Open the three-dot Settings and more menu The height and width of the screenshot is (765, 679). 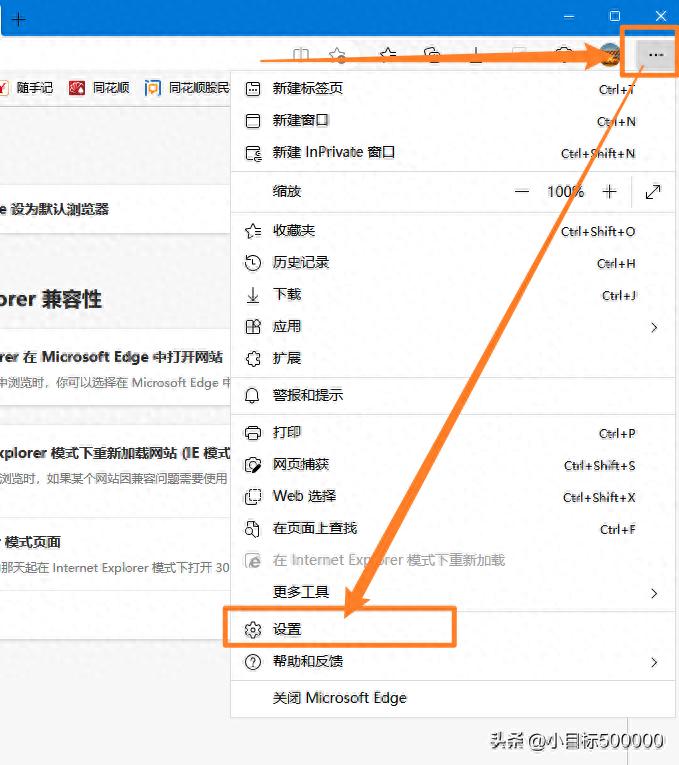(x=655, y=55)
